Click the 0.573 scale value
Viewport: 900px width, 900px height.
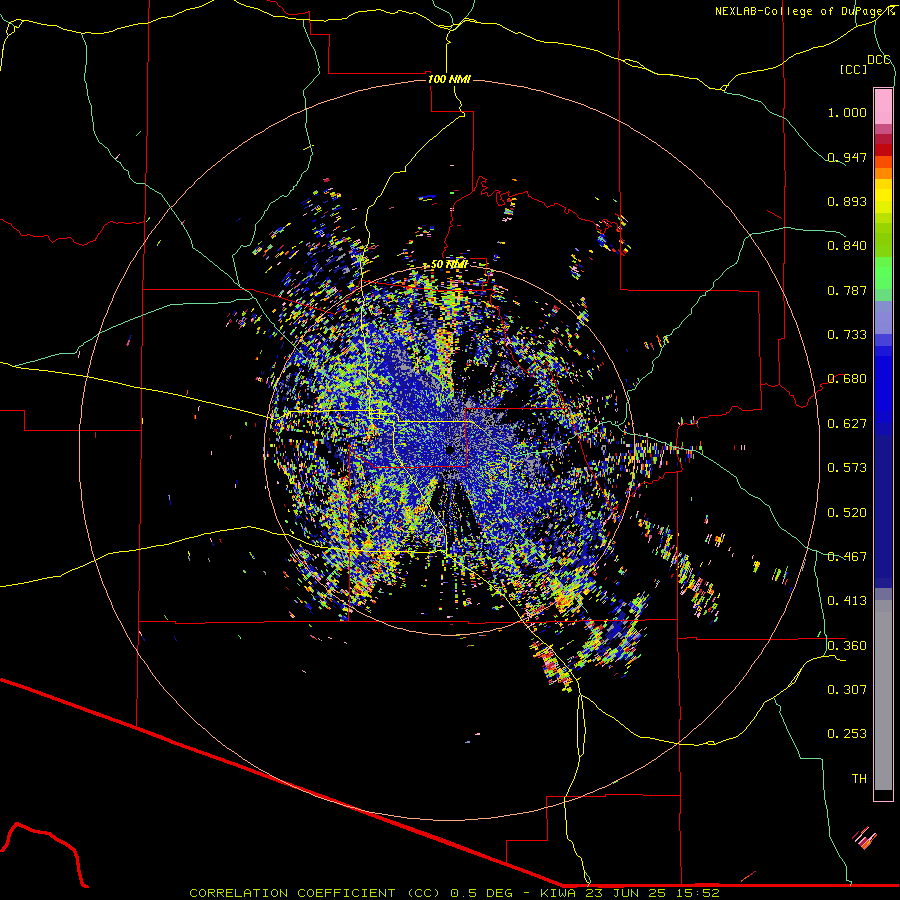click(847, 468)
